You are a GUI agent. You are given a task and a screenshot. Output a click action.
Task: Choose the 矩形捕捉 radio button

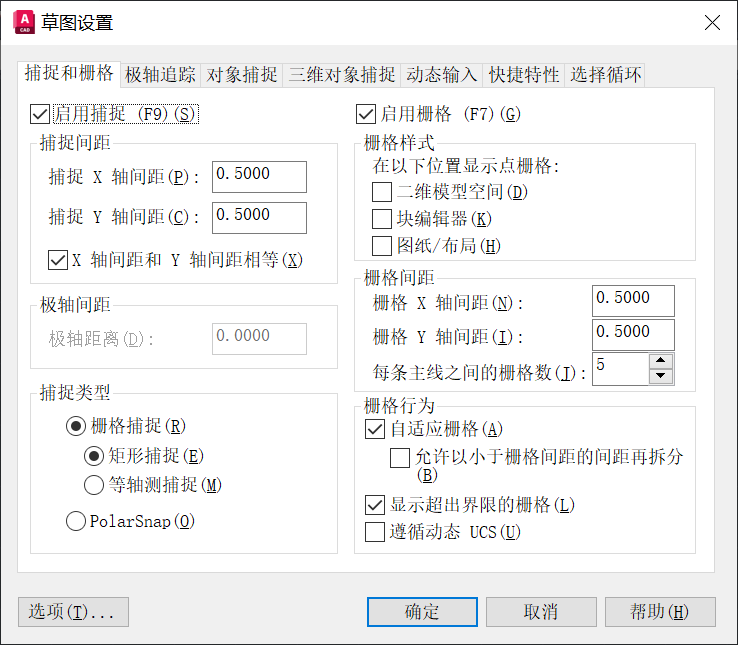[x=94, y=456]
